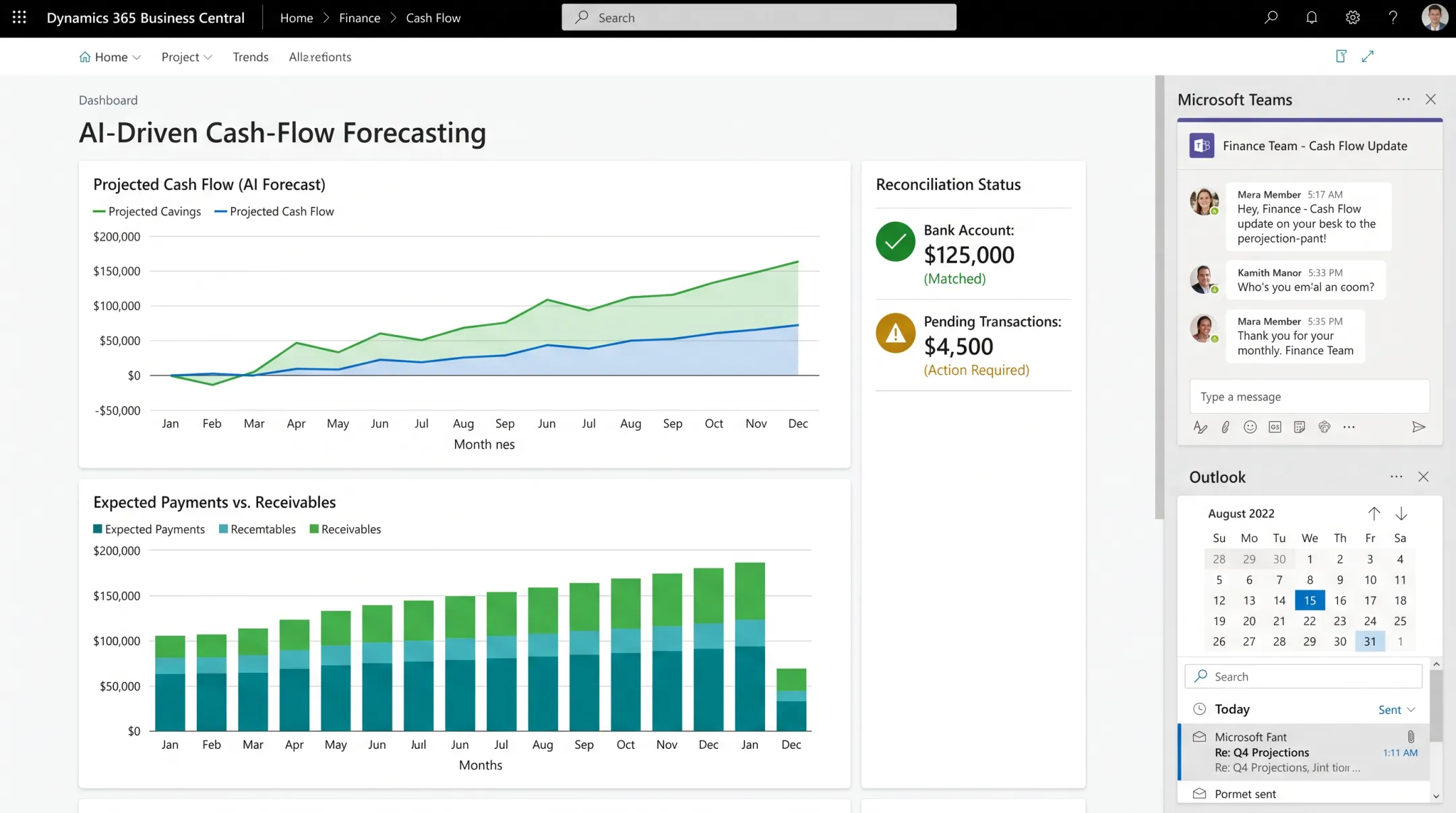Expand the Project dropdown menu
The width and height of the screenshot is (1456, 813).
point(187,57)
